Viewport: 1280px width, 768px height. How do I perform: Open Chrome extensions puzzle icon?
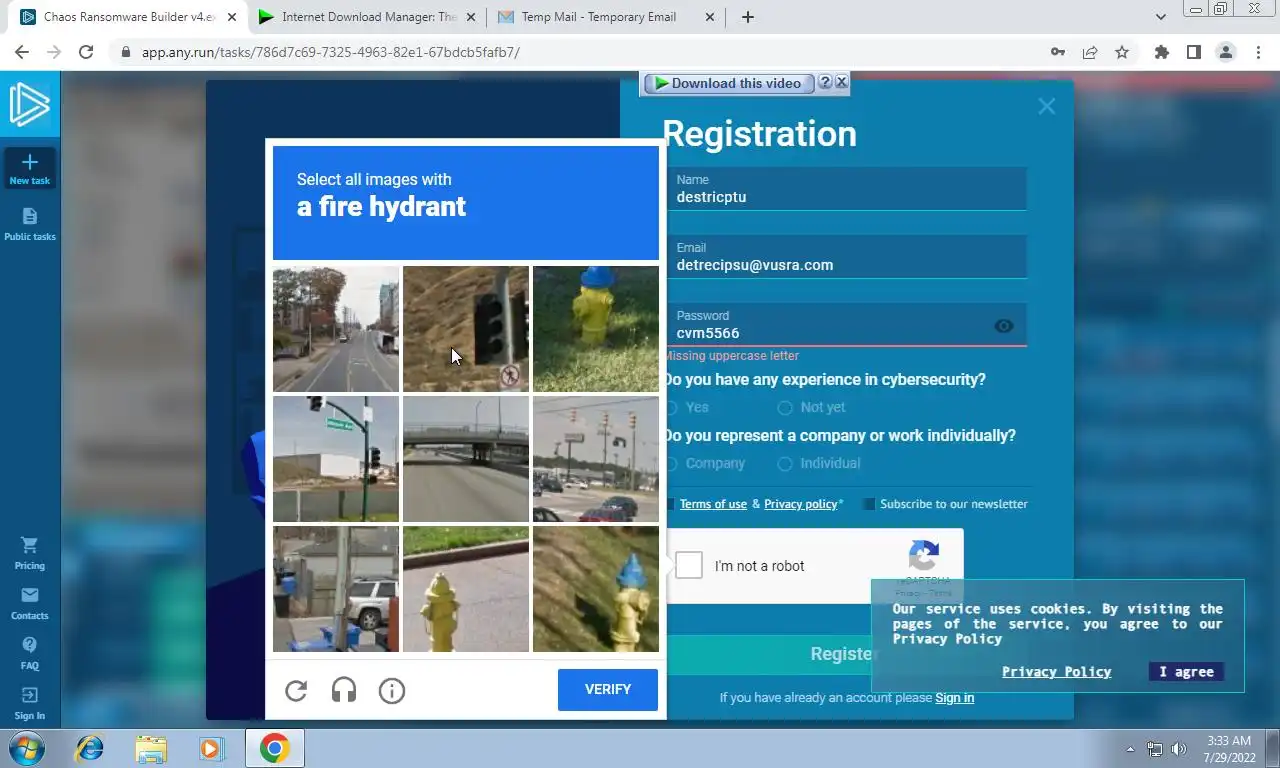pyautogui.click(x=1161, y=52)
